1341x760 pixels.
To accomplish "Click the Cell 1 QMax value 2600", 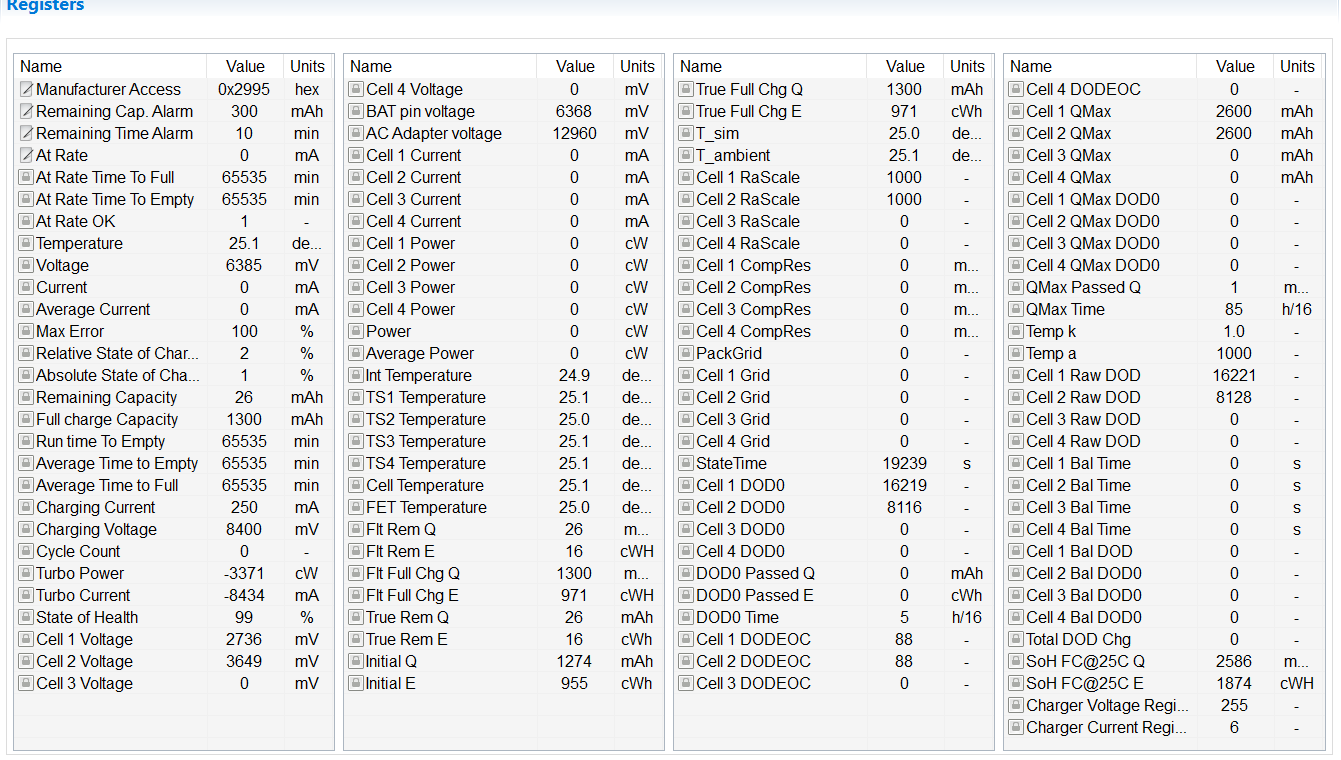I will [1234, 112].
